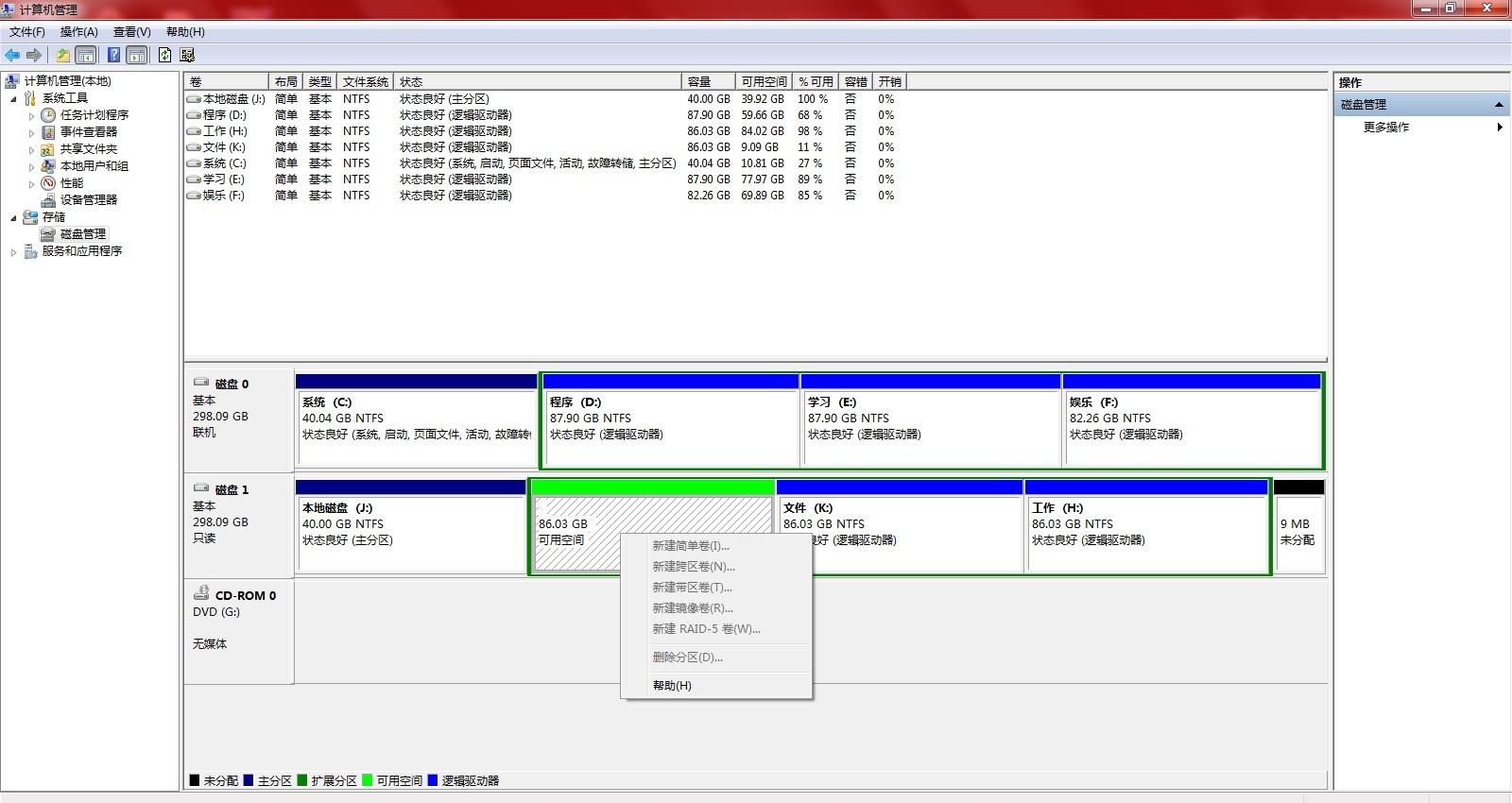Click drive icon of 程序 (D:) row
The height and width of the screenshot is (803, 1512).
tap(194, 115)
